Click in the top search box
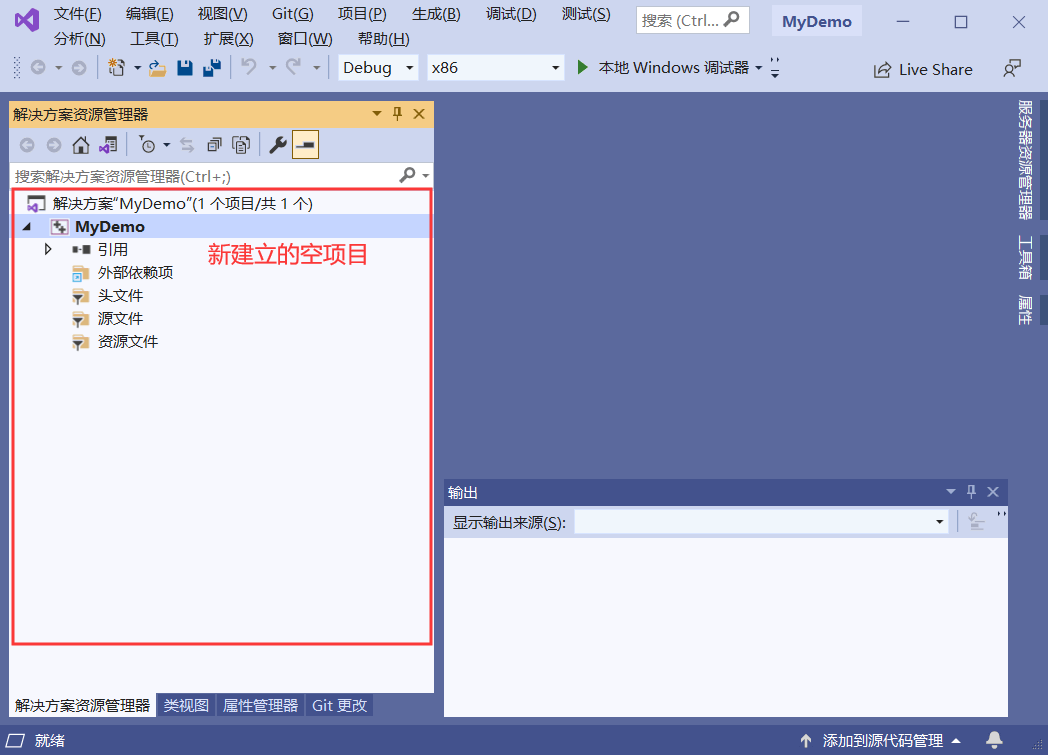 [x=692, y=21]
